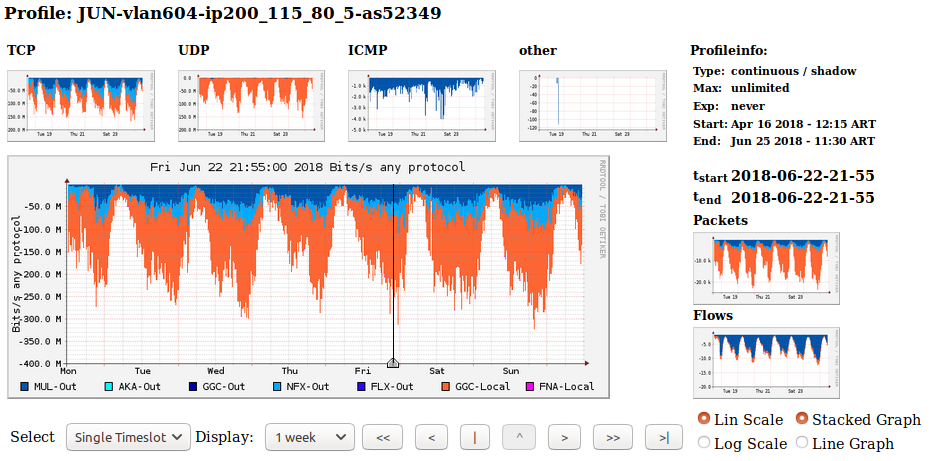Click the '>' step forward button
The height and width of the screenshot is (461, 933).
pyautogui.click(x=564, y=437)
